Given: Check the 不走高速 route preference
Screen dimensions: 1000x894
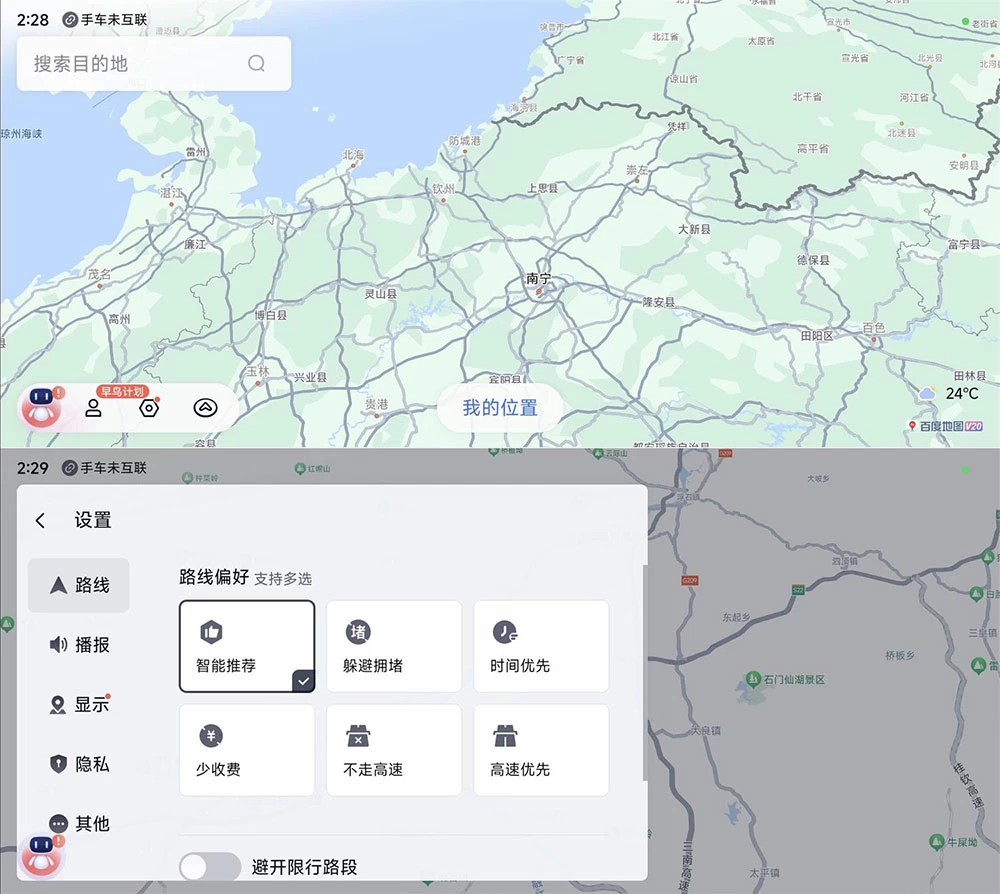Looking at the screenshot, I should click(x=394, y=750).
